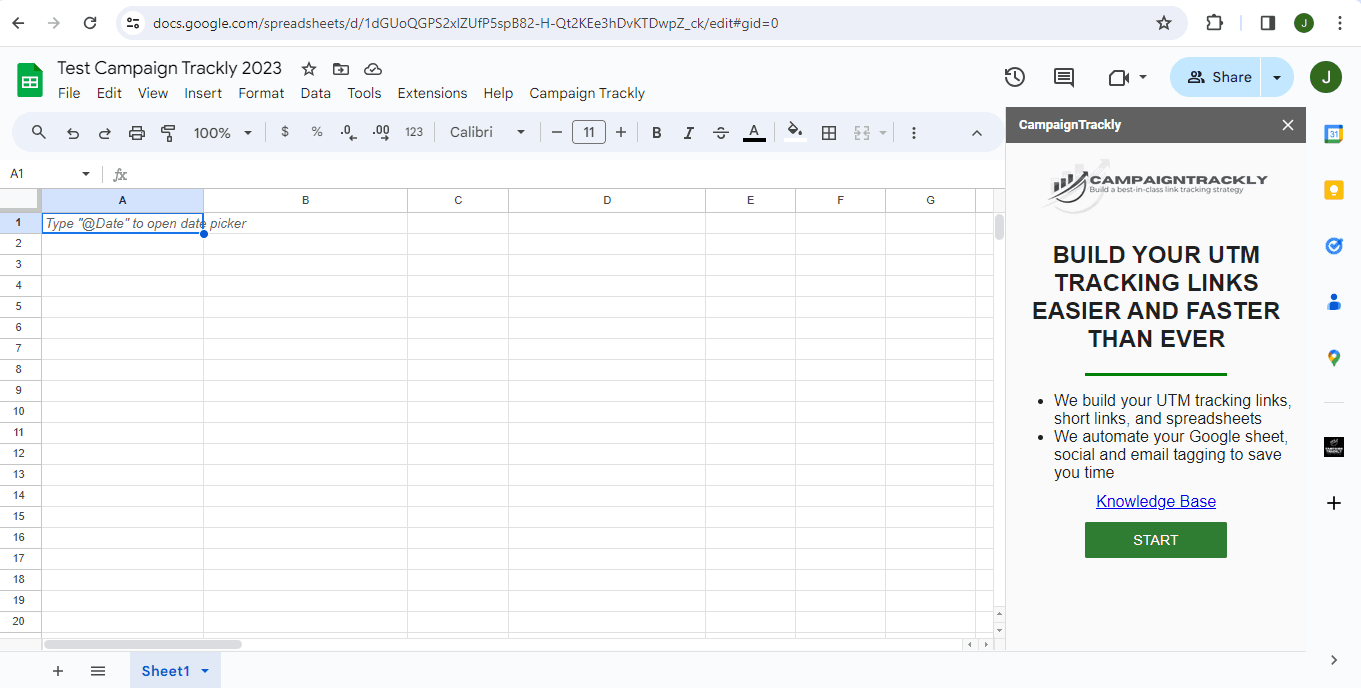Select the Paint format tool
The image size is (1361, 688).
click(167, 131)
